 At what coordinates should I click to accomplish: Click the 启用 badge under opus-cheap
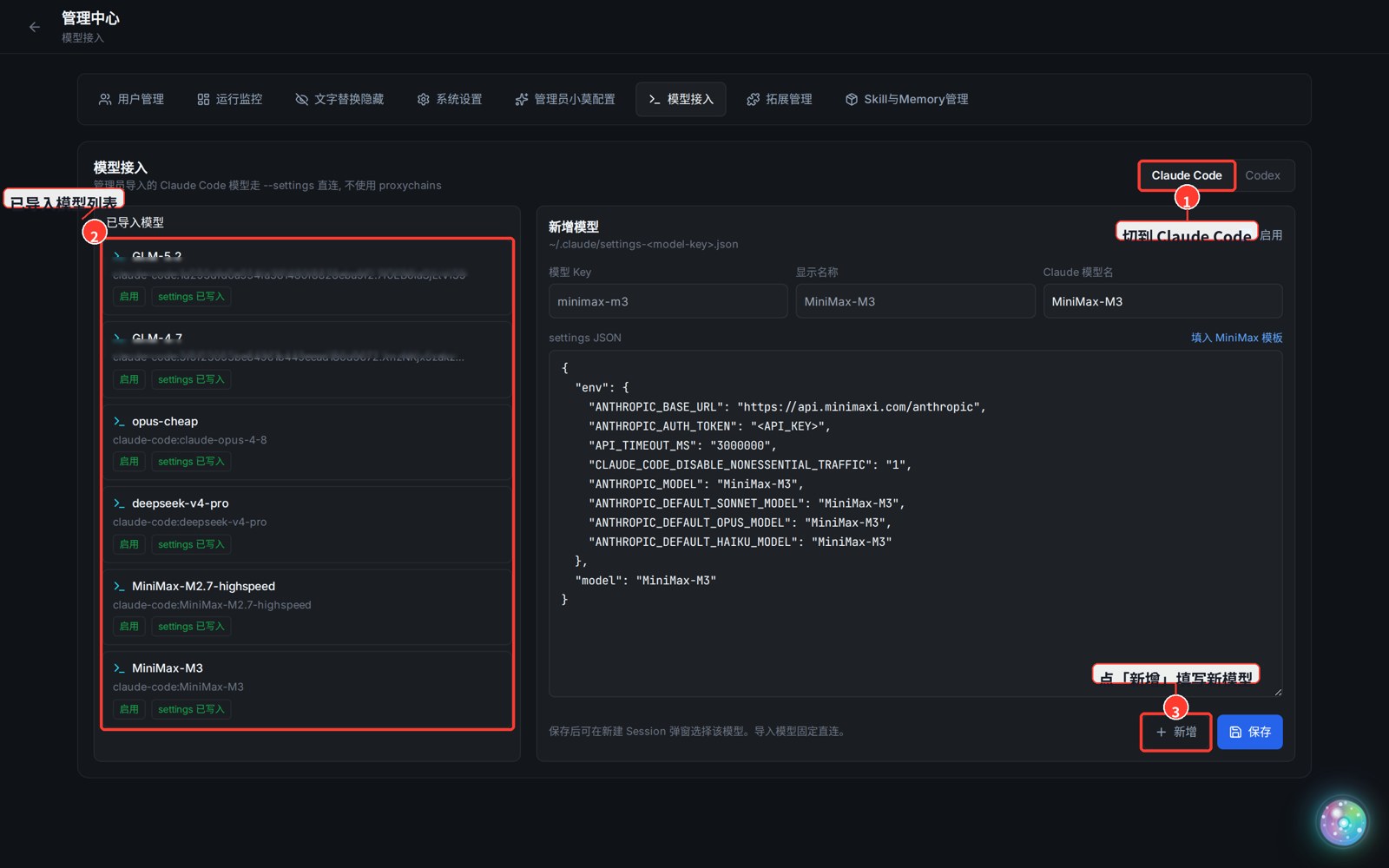pyautogui.click(x=128, y=462)
